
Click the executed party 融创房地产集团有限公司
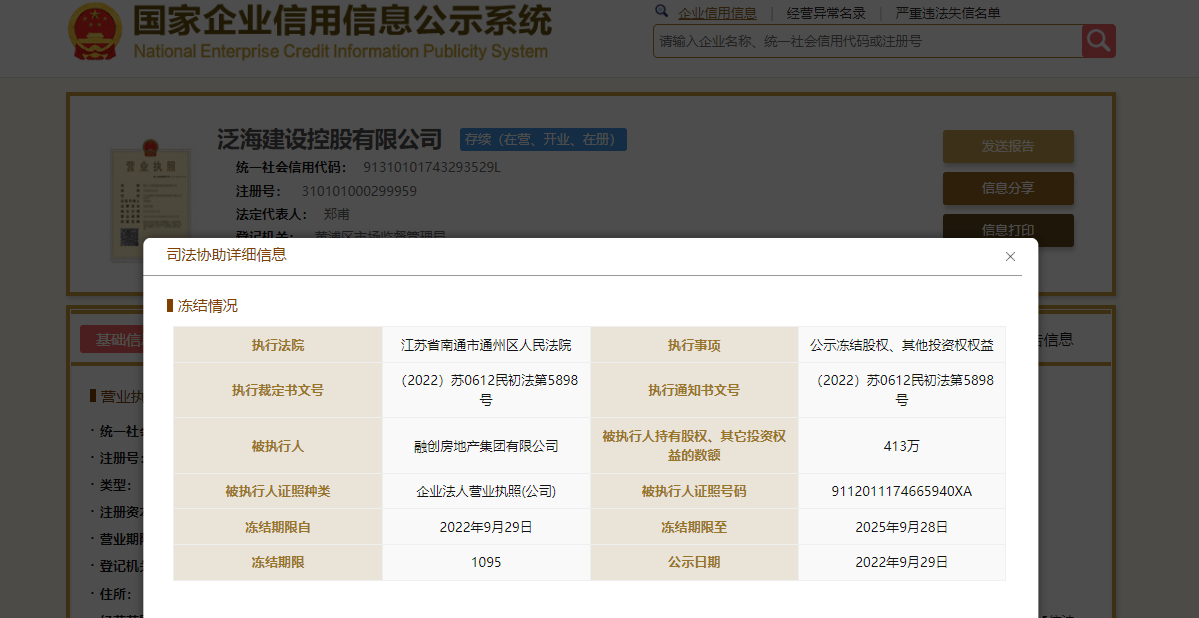(x=486, y=446)
